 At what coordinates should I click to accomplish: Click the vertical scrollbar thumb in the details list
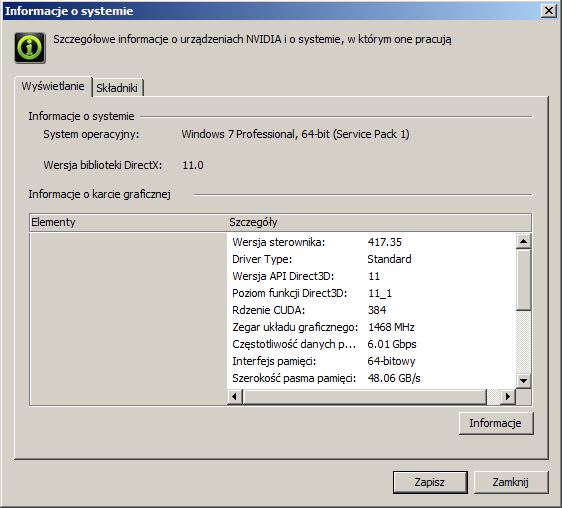tap(523, 280)
